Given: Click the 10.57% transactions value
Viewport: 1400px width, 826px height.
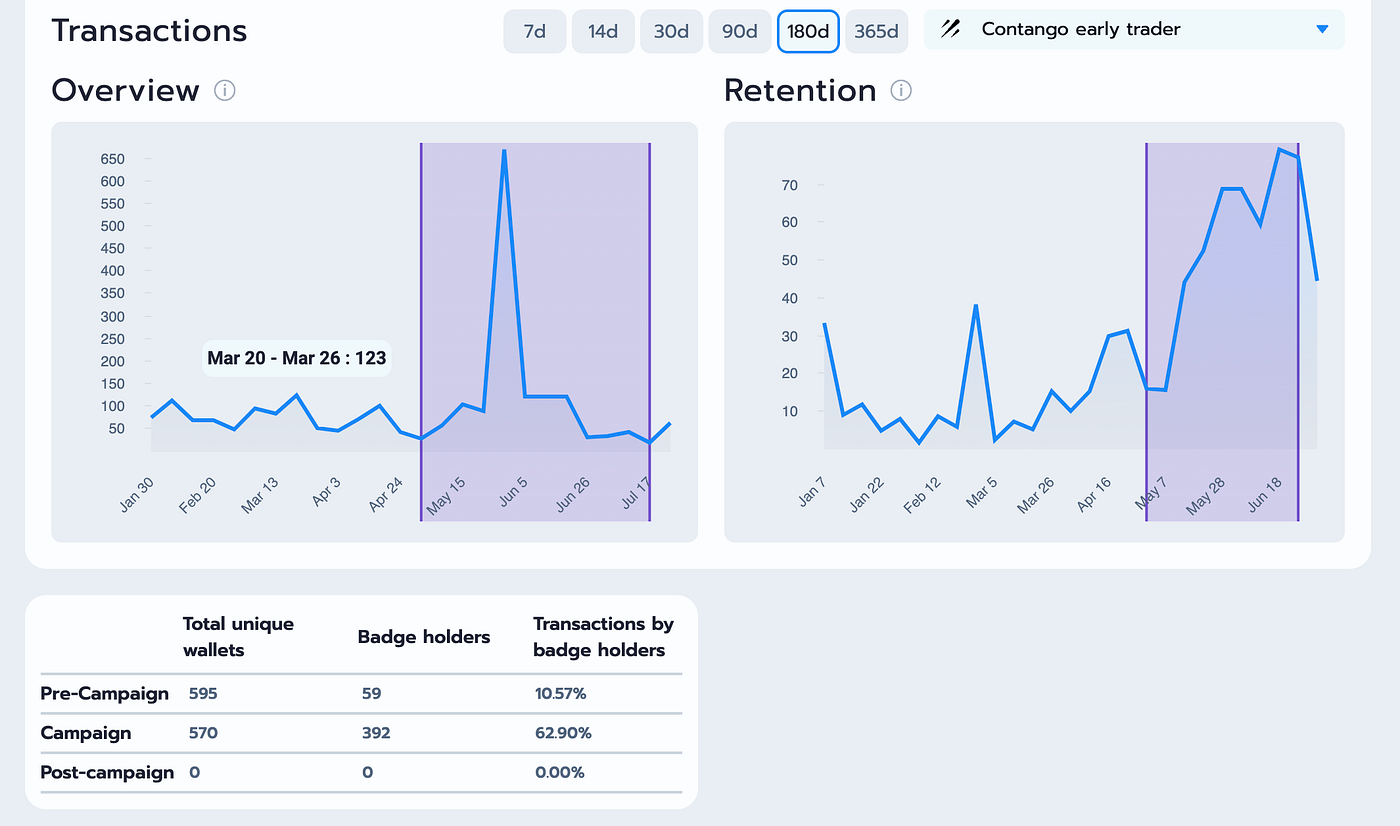Looking at the screenshot, I should [563, 694].
